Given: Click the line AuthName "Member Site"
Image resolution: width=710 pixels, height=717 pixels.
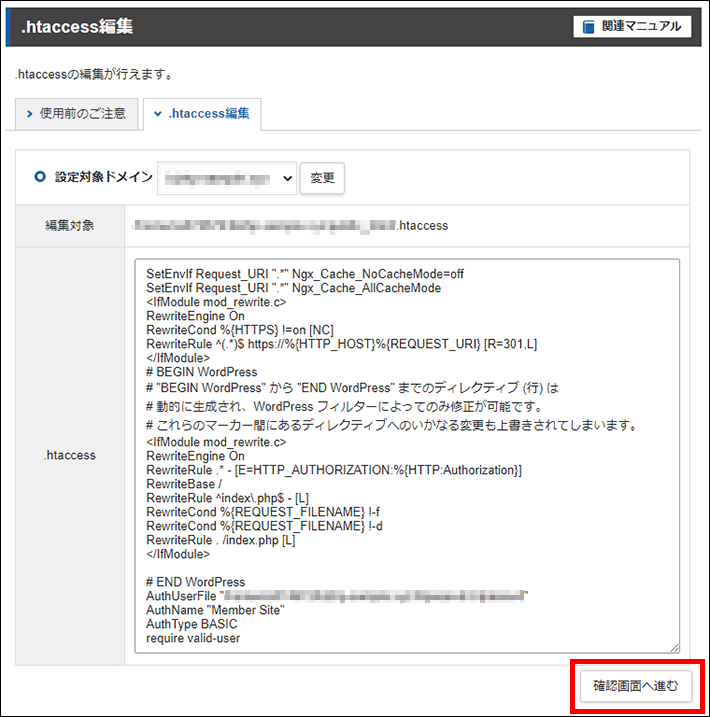Looking at the screenshot, I should click(215, 610).
